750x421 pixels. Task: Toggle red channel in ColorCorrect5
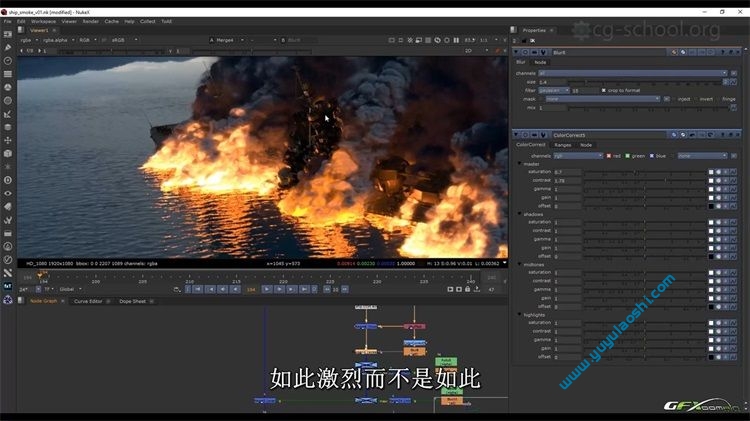tap(609, 156)
